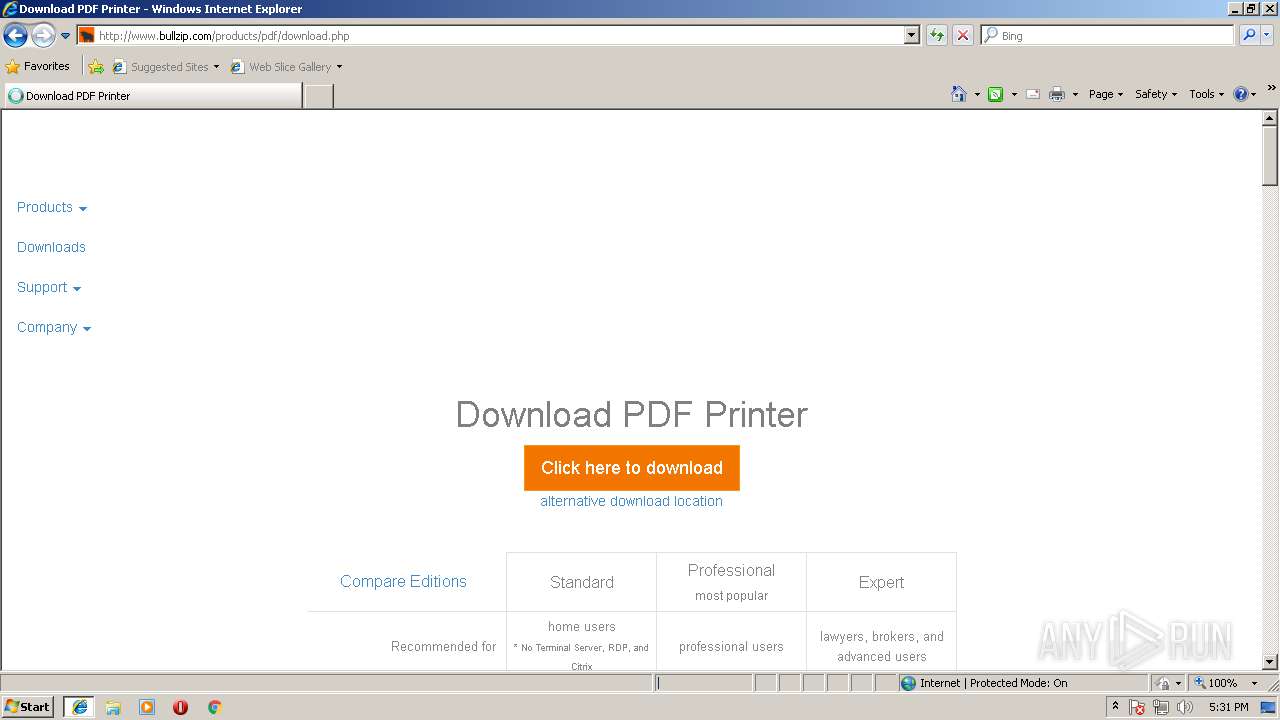Click the 5:31 PM system clock

point(1228,707)
